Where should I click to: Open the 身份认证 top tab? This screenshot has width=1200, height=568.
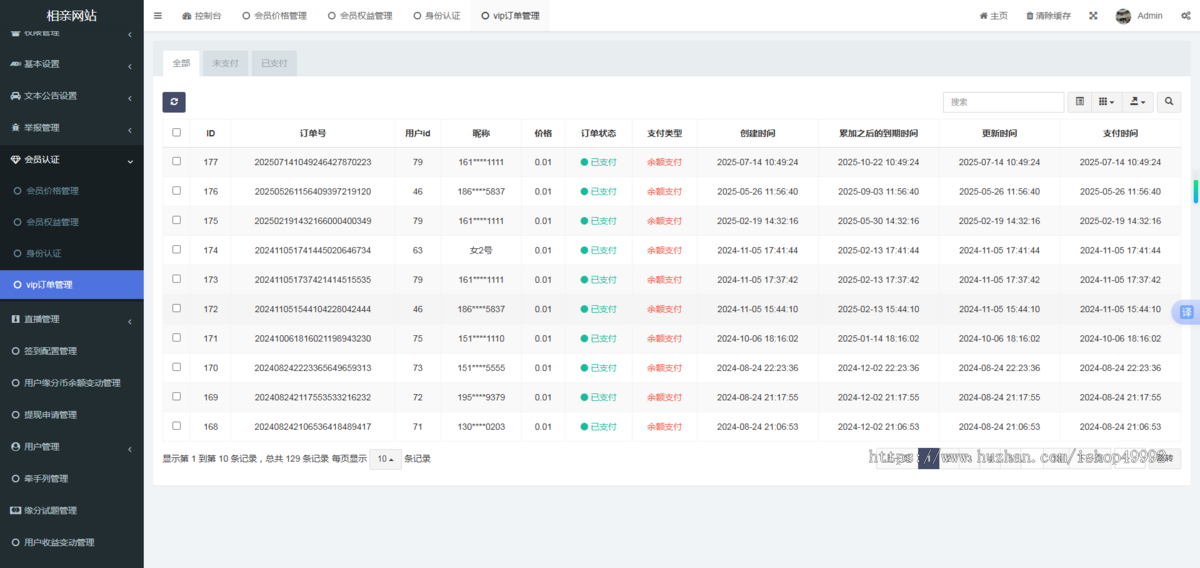pyautogui.click(x=437, y=16)
